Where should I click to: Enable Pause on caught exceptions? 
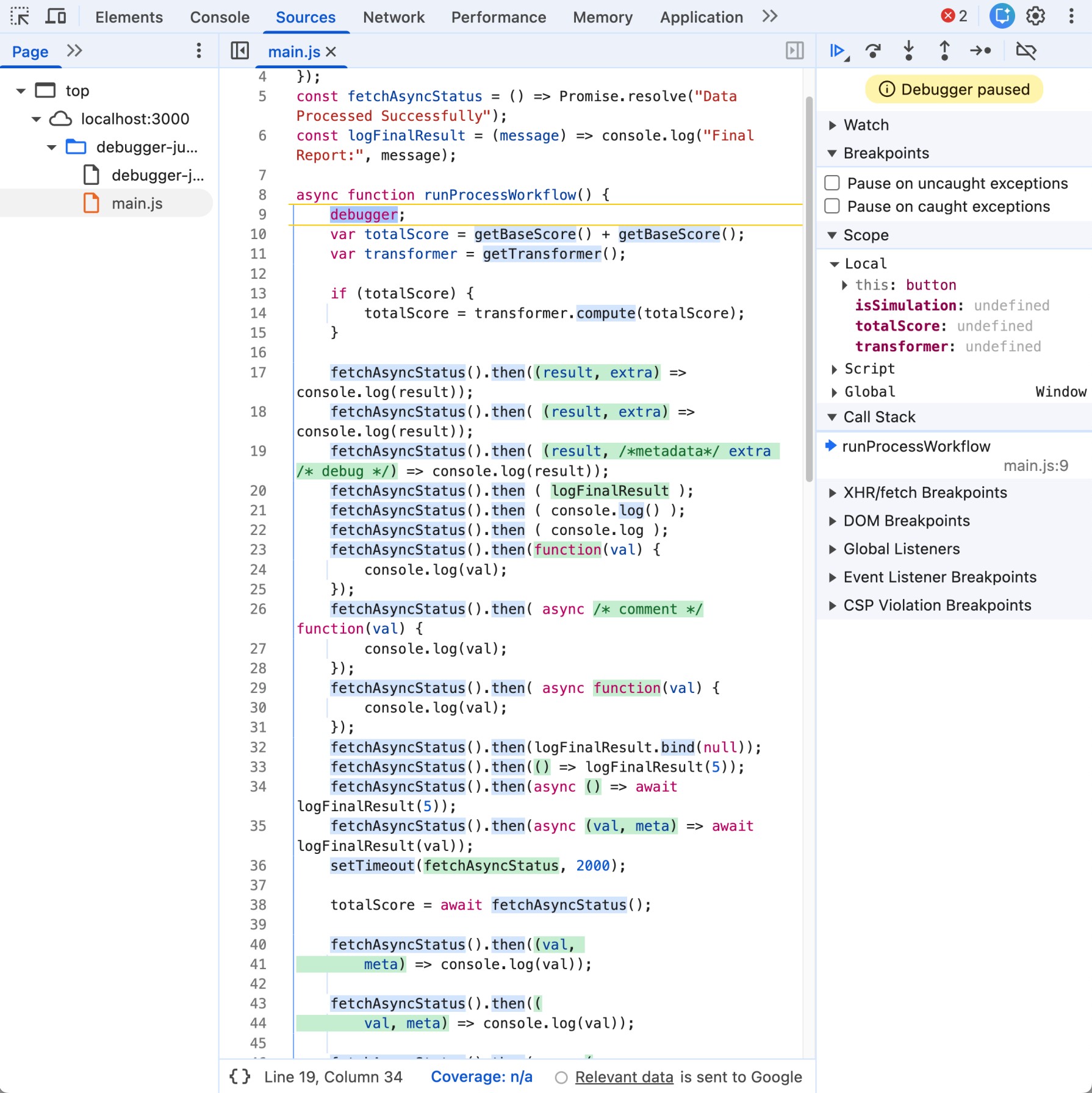pos(832,206)
